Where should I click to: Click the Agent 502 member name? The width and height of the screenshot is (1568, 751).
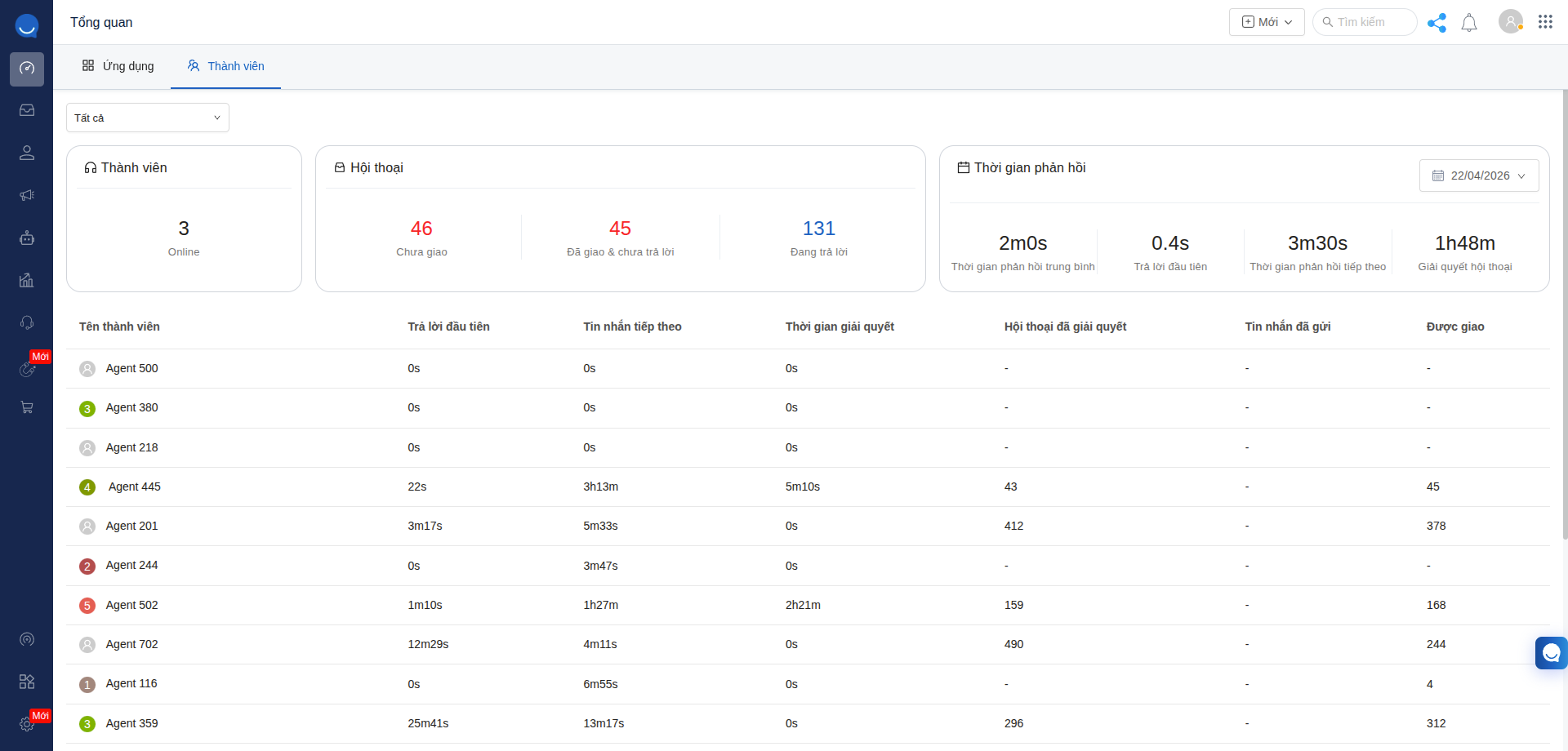[x=131, y=605]
